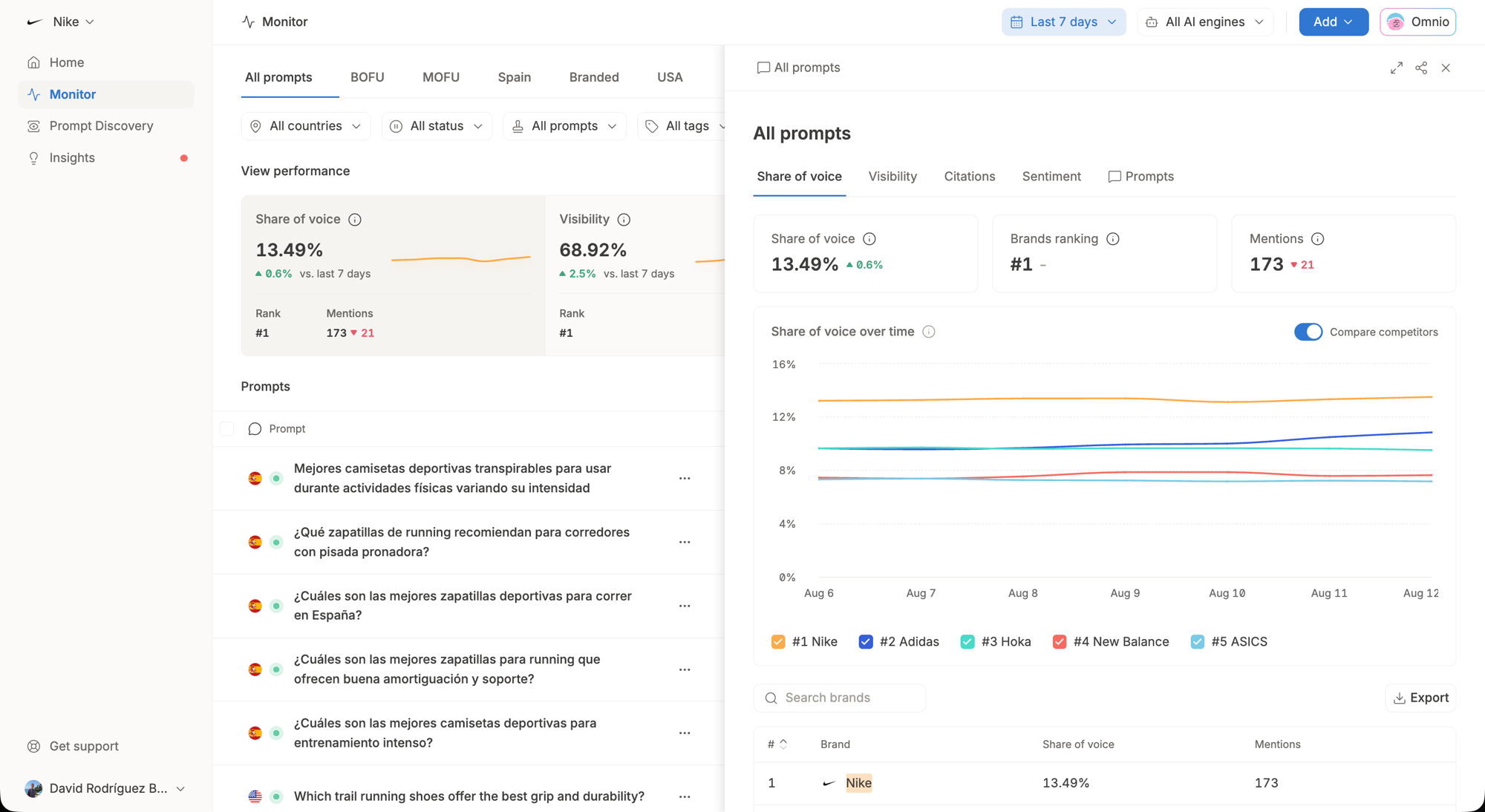The height and width of the screenshot is (812, 1485).
Task: Click the Omnio avatar button
Action: 1417,22
